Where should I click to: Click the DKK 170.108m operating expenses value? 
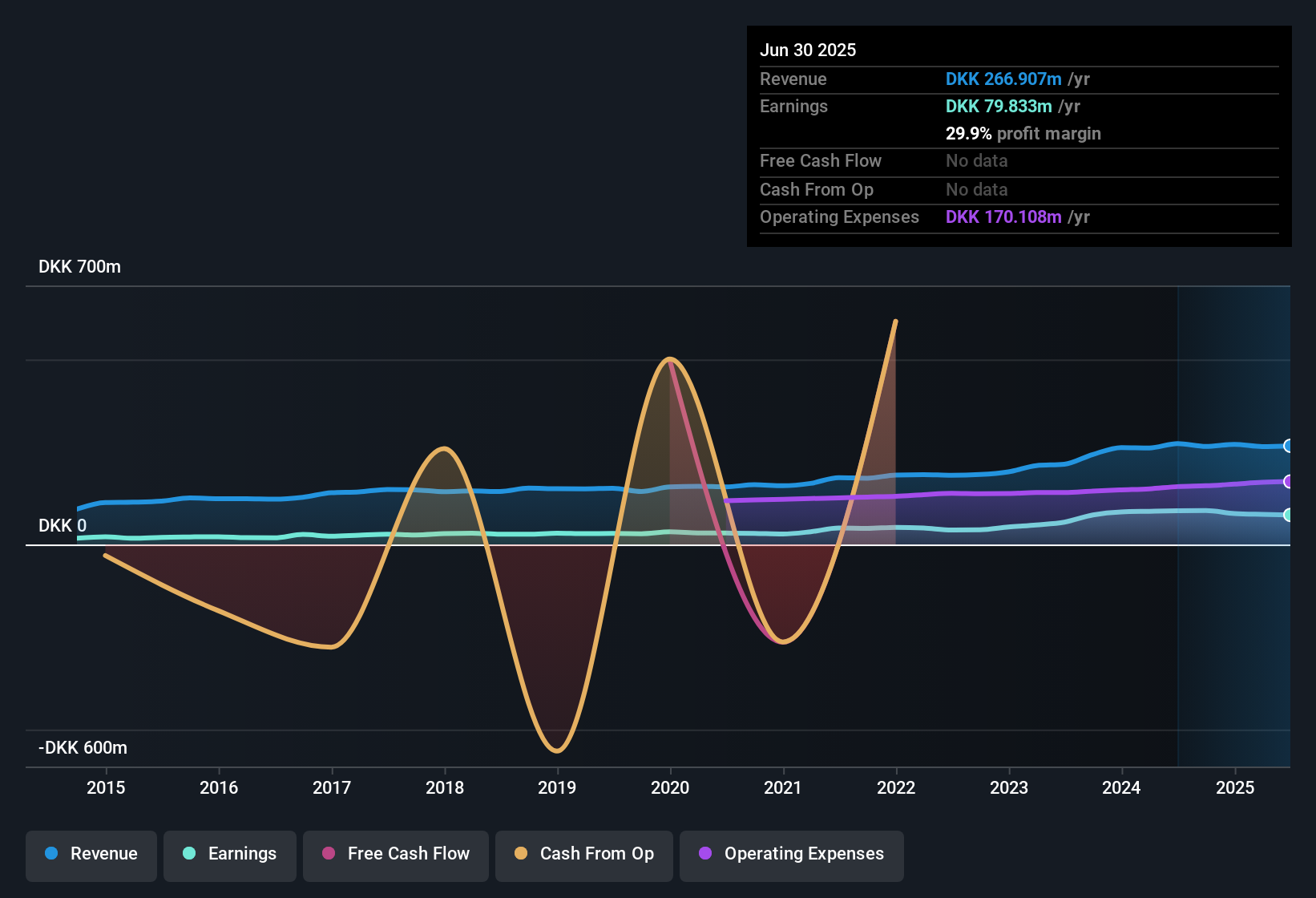(1003, 217)
